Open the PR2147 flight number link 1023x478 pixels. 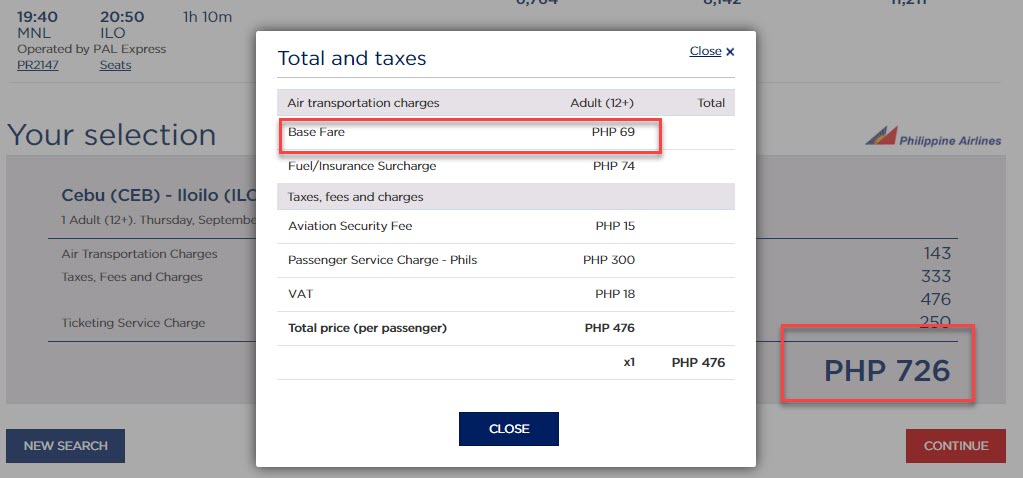coord(38,65)
